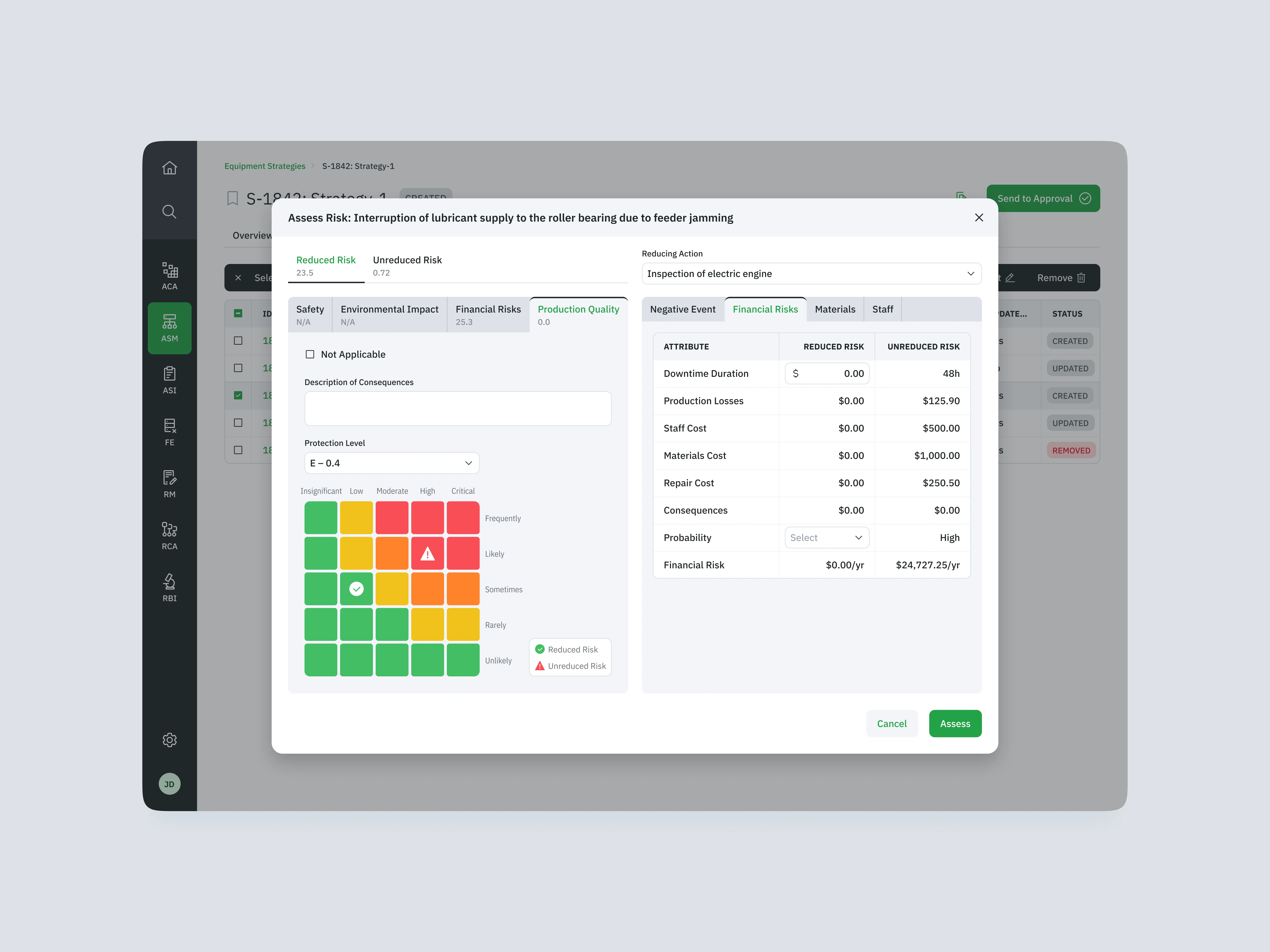Viewport: 1270px width, 952px height.
Task: Click trash icon next to Remove
Action: click(x=1081, y=278)
